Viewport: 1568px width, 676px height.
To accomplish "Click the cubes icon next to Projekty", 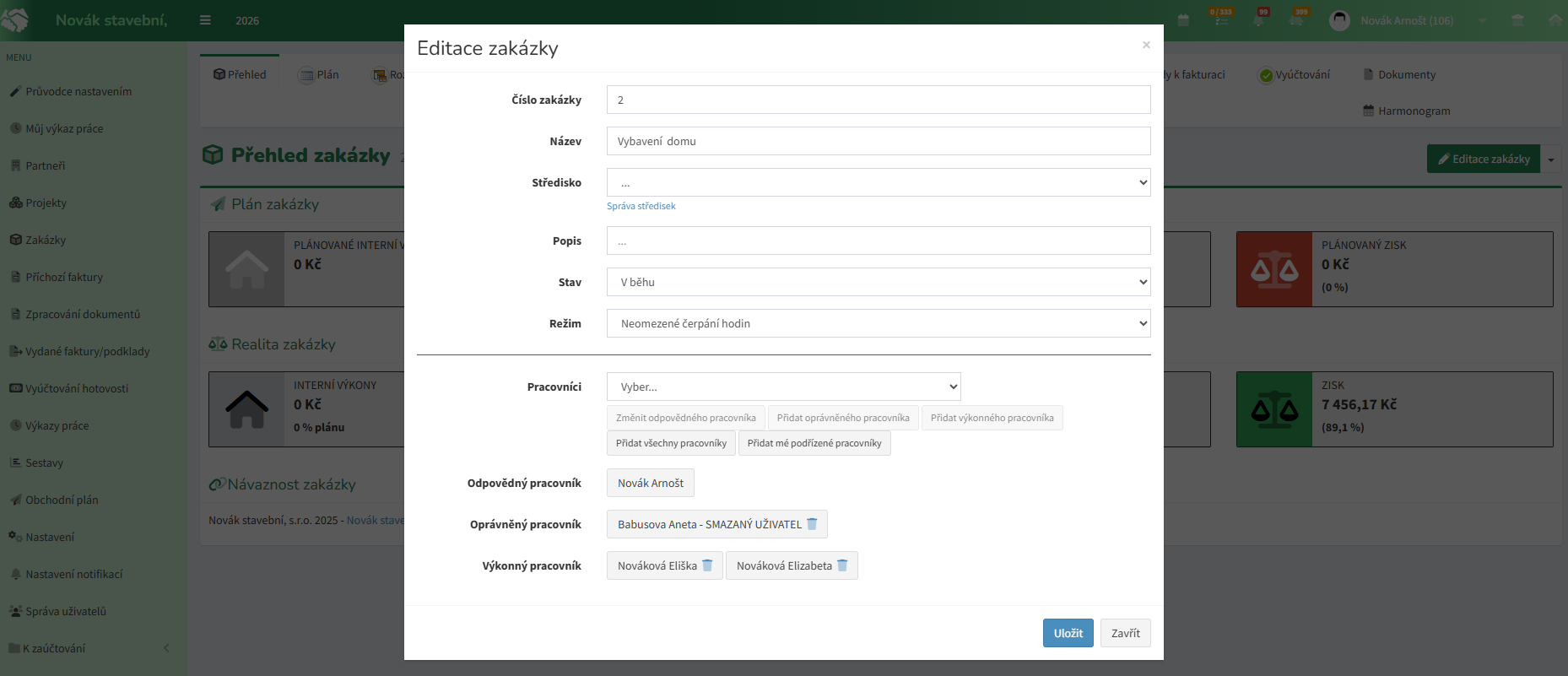I will click(15, 203).
